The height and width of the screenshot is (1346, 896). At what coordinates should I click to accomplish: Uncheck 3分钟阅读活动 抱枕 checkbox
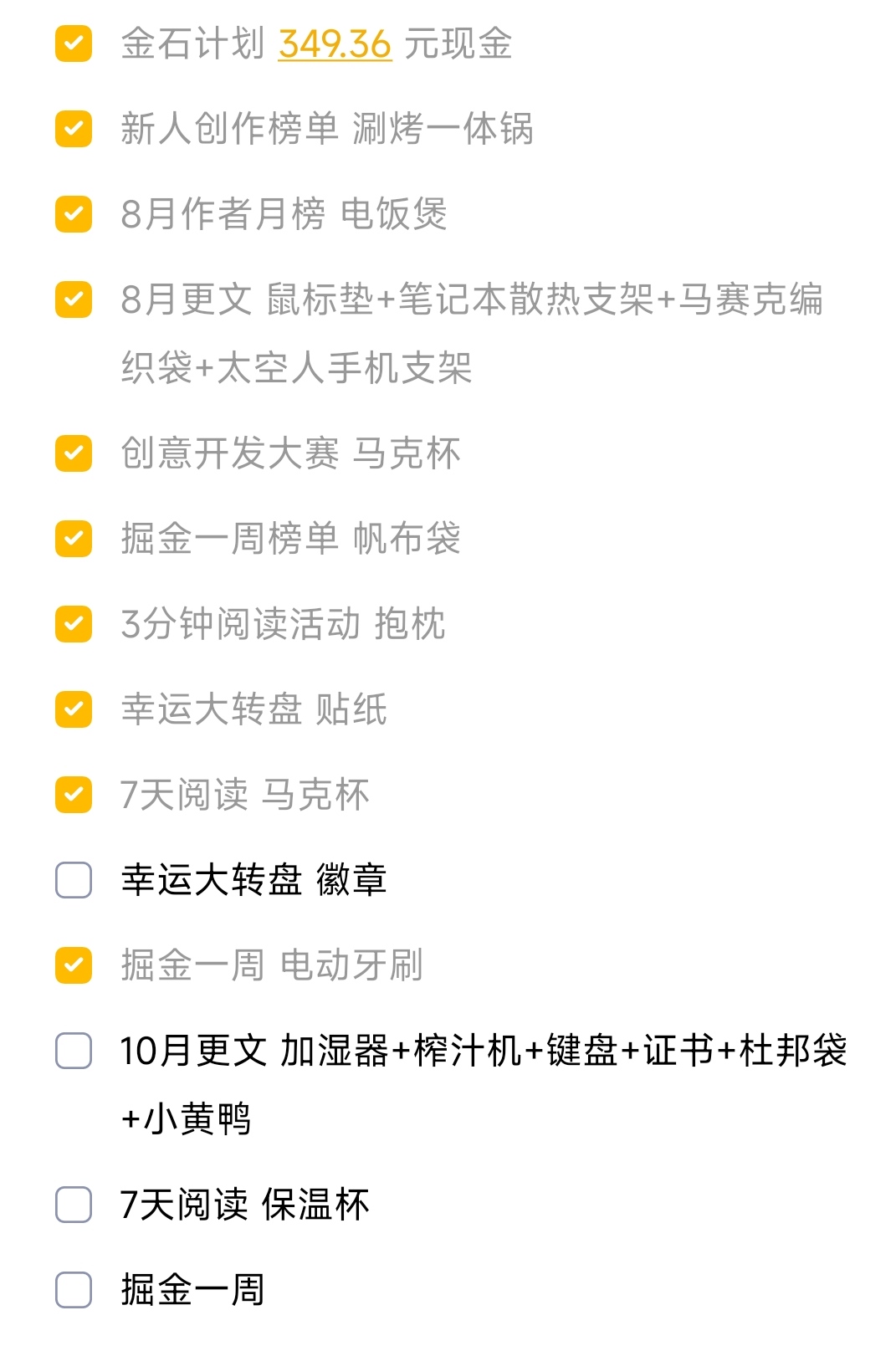74,624
